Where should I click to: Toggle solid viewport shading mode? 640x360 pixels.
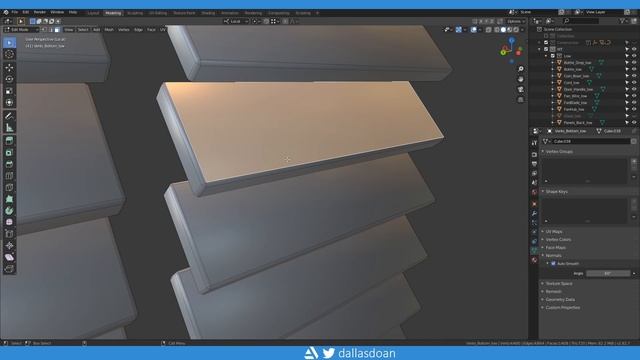pos(503,30)
